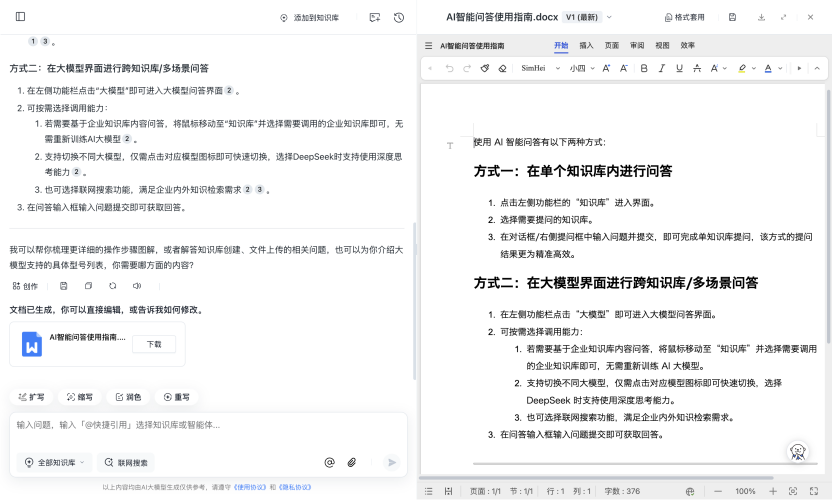
Task: Download the document with the header download icon
Action: tap(761, 17)
